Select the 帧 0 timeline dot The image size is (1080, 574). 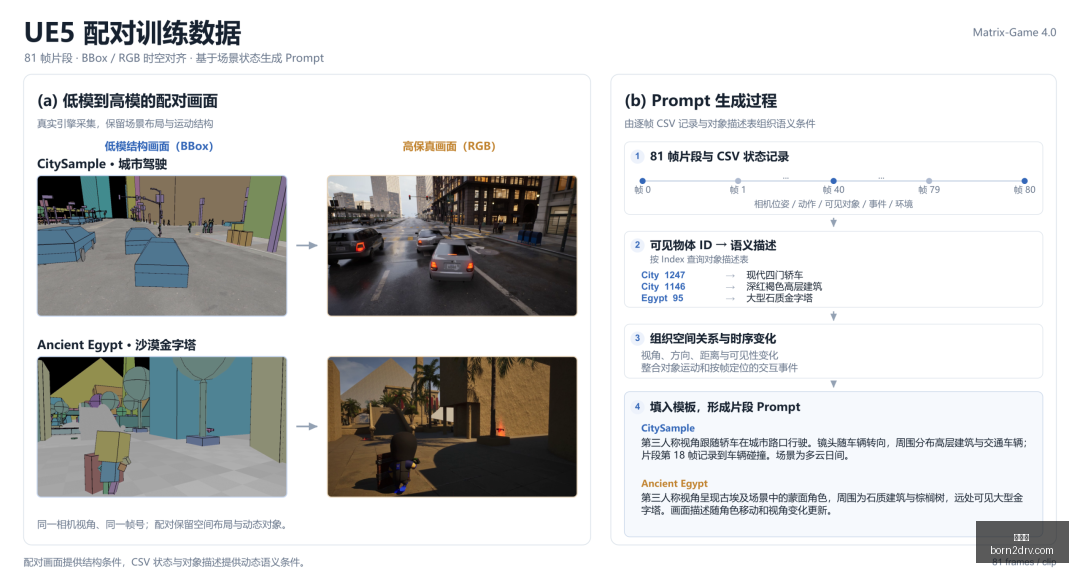(643, 181)
